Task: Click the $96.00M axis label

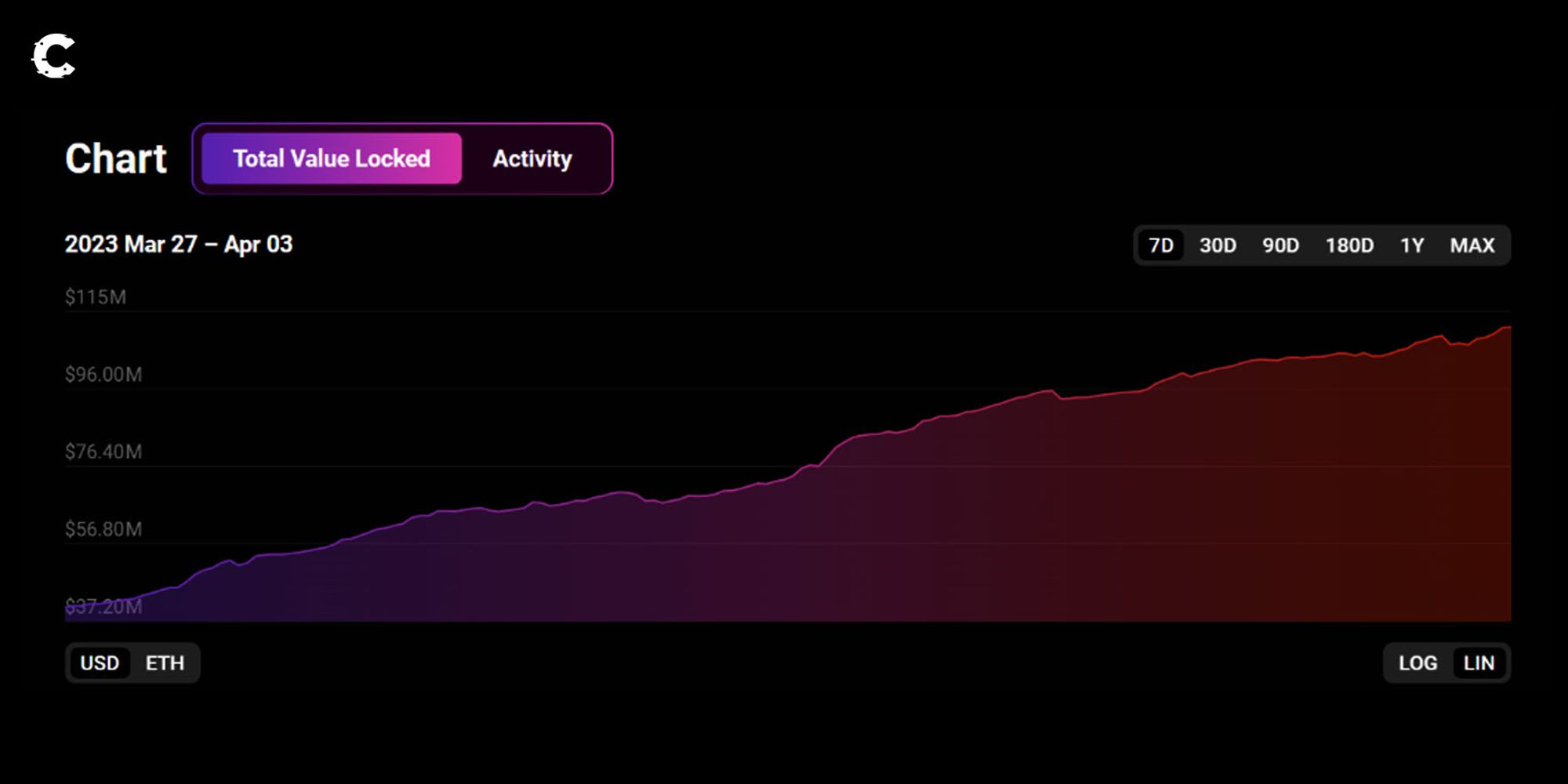Action: pos(103,375)
